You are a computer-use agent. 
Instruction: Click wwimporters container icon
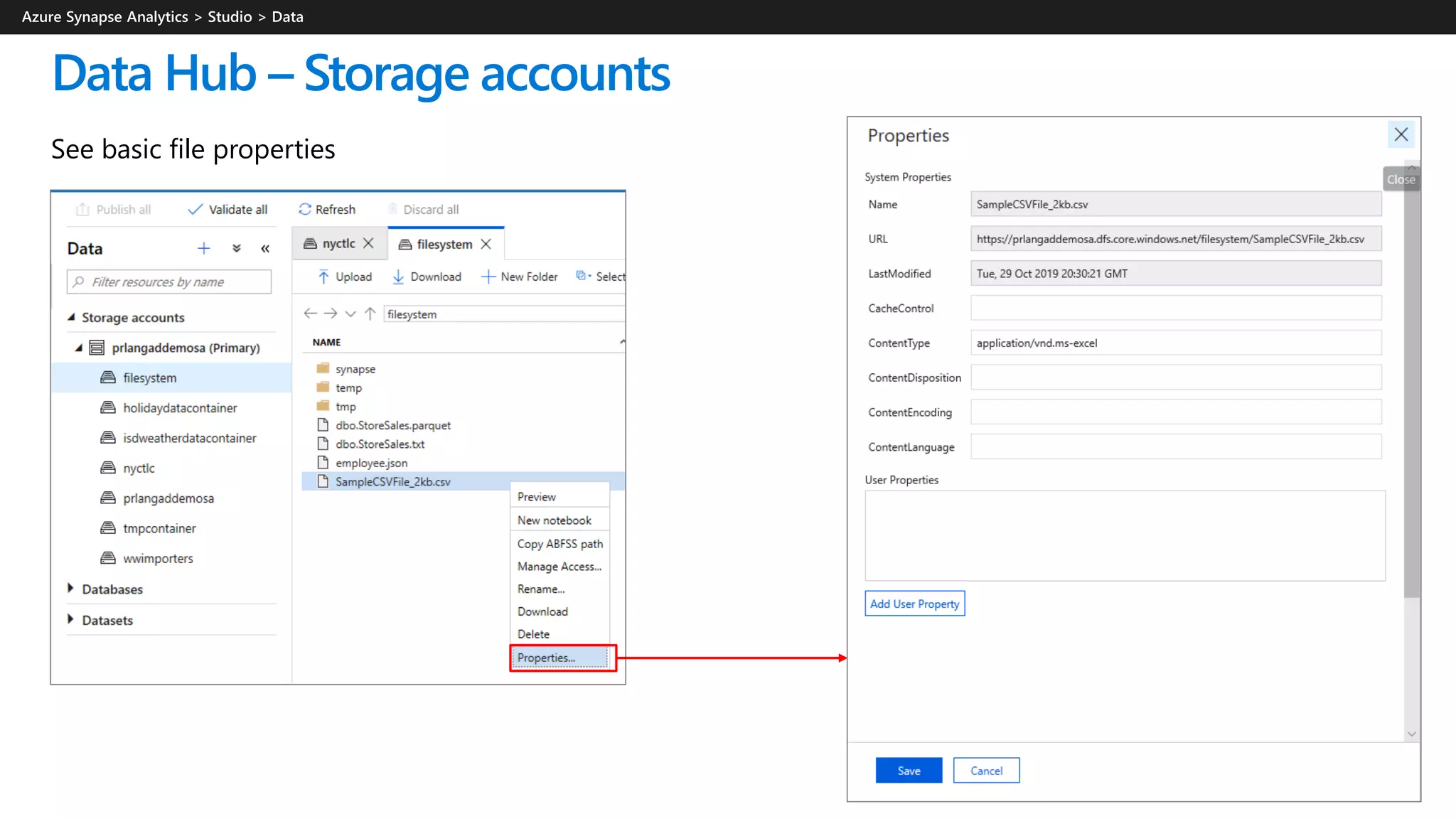tap(108, 558)
